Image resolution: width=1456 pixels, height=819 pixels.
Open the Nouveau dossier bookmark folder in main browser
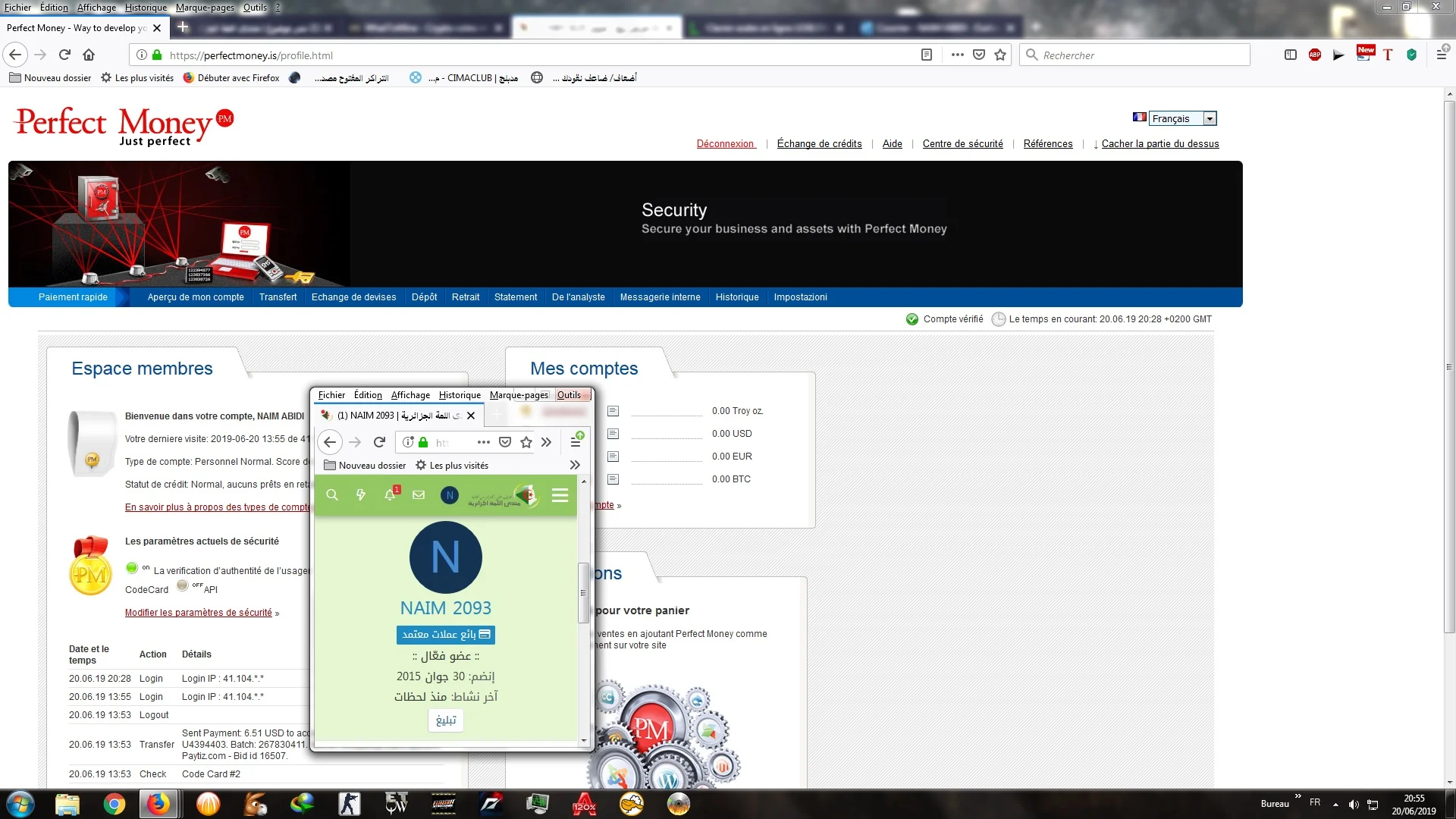point(50,77)
